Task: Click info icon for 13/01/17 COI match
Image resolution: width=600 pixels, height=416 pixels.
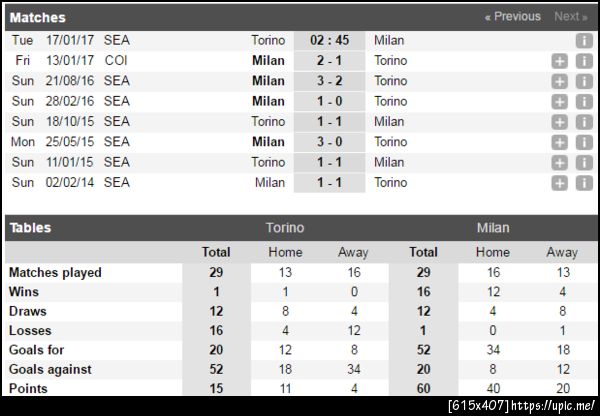Action: click(583, 61)
